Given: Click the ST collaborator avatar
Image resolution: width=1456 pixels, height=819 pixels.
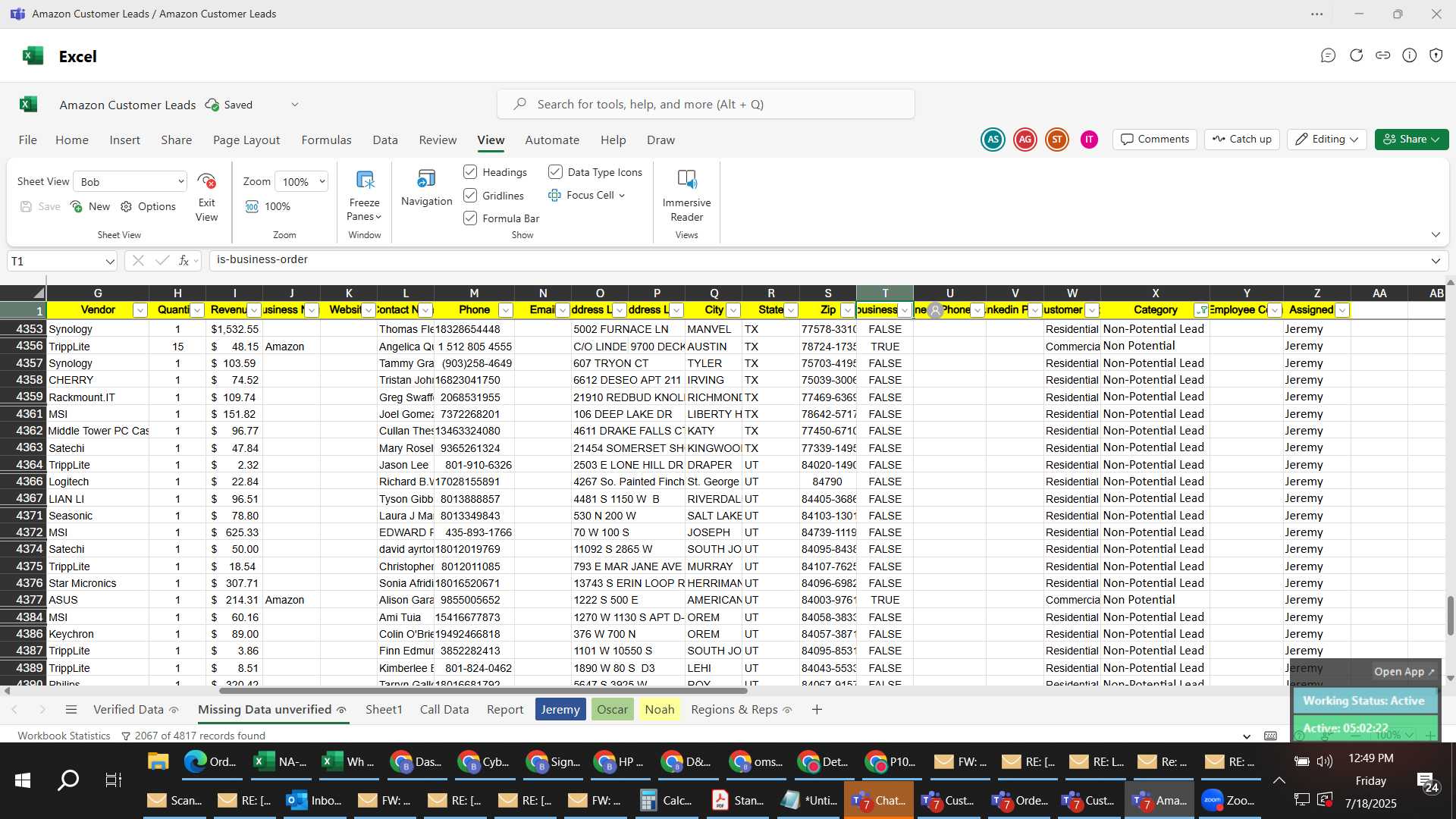Looking at the screenshot, I should coord(1057,140).
